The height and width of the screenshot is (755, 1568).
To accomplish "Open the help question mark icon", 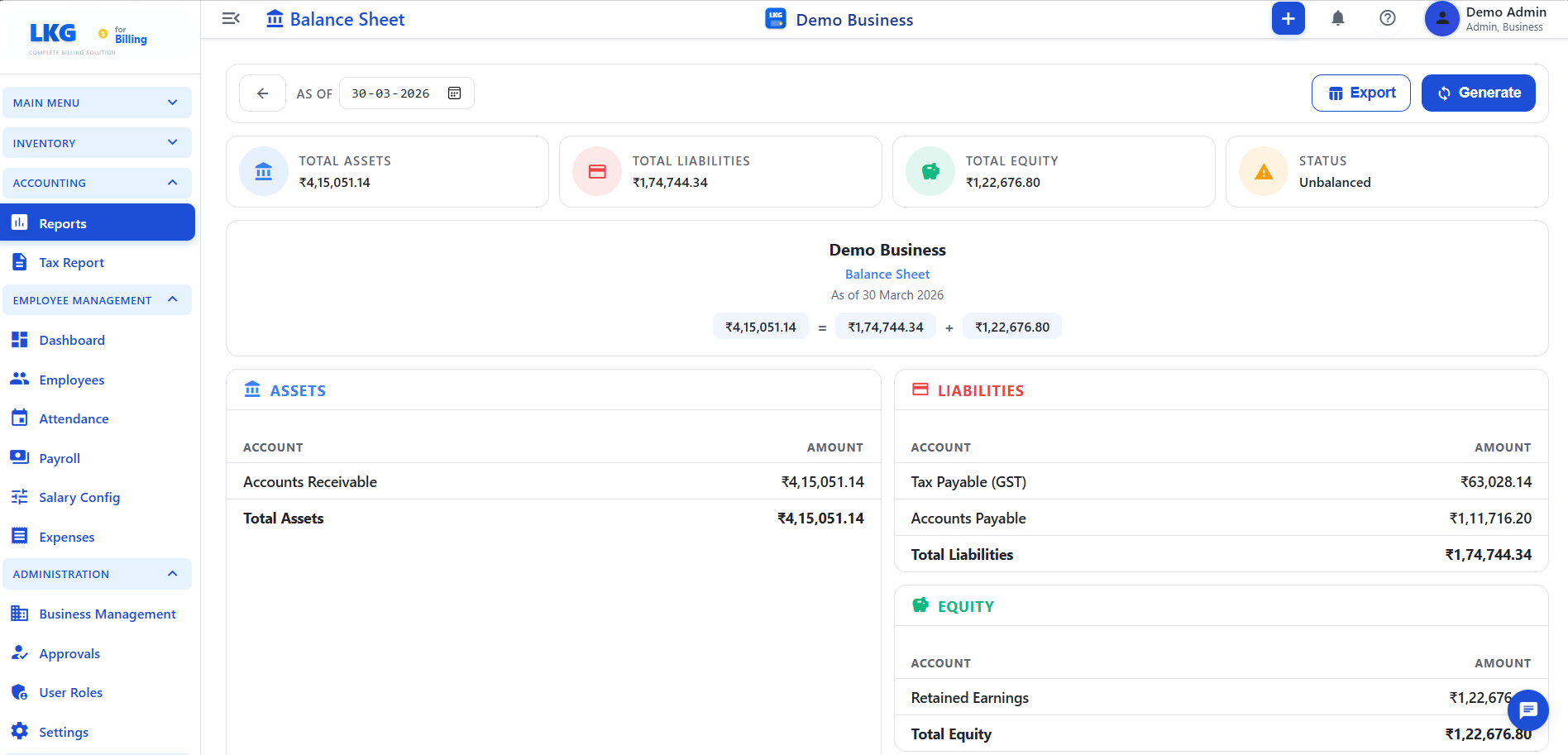I will [1387, 18].
